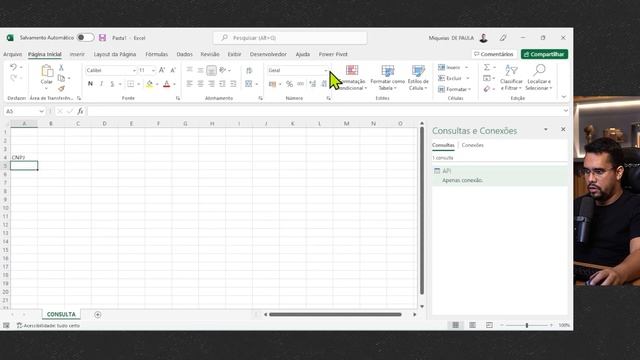Image resolution: width=640 pixels, height=360 pixels.
Task: Open the font size 11 dropdown
Action: [153, 71]
